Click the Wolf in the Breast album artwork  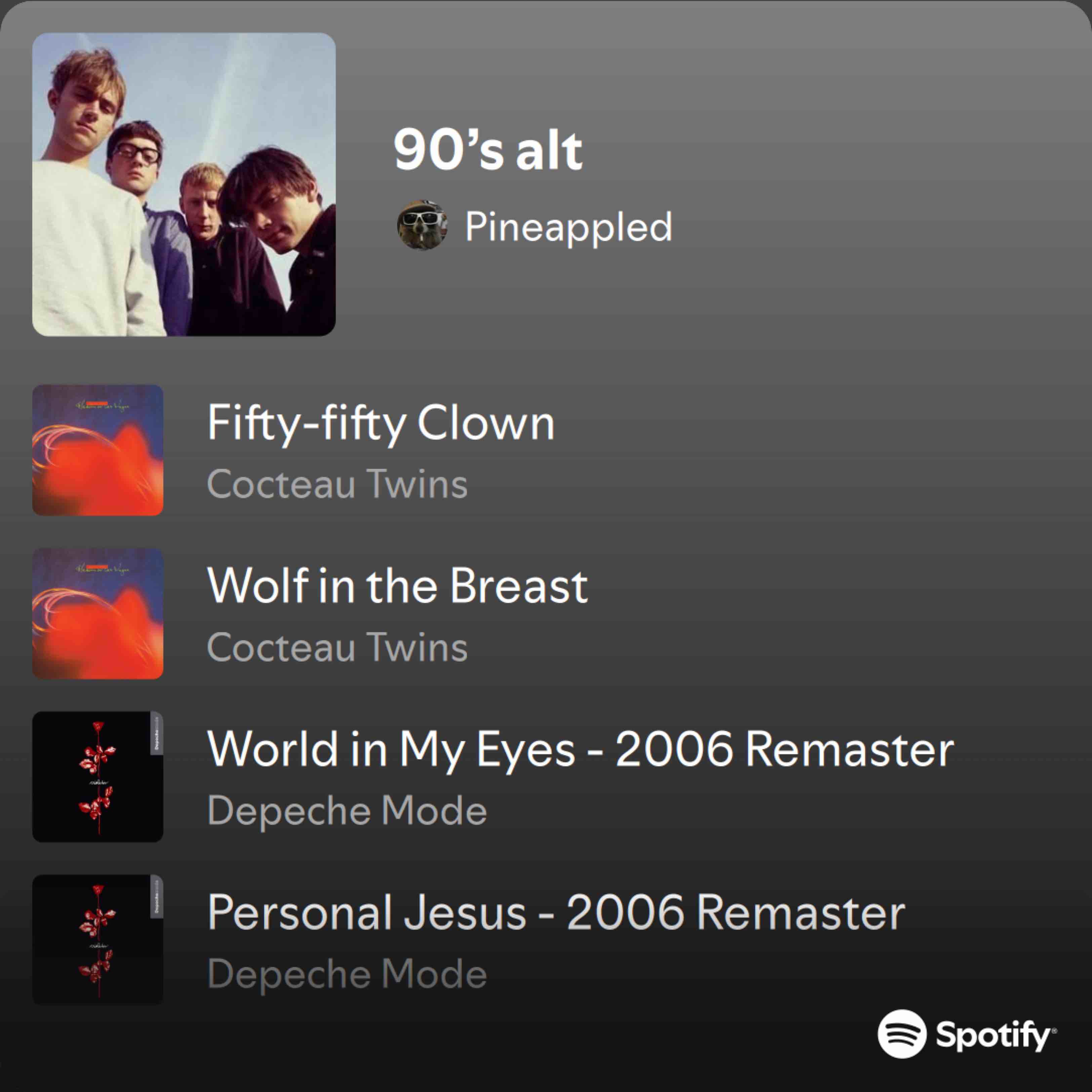click(98, 613)
